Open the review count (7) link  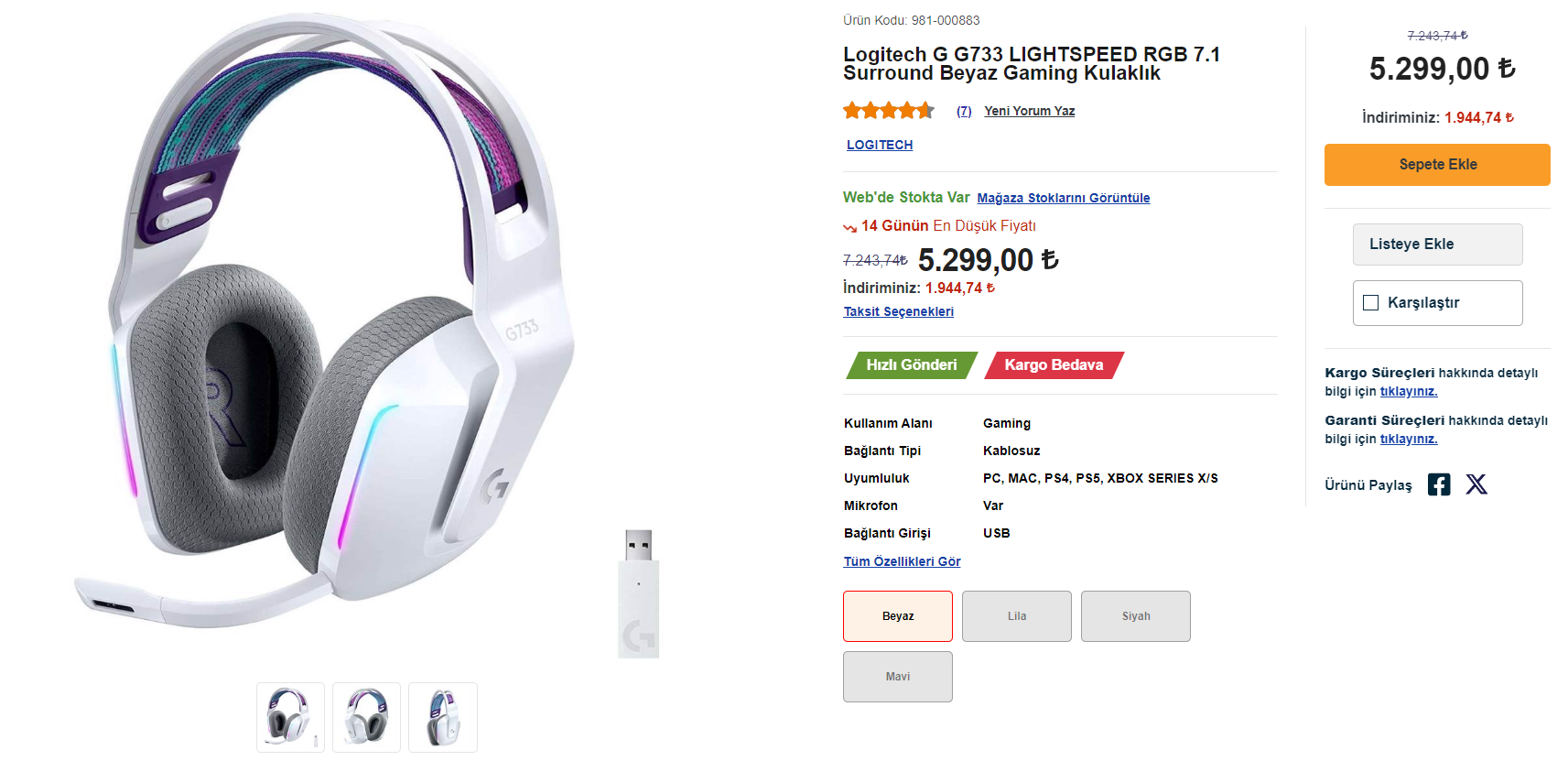[964, 111]
